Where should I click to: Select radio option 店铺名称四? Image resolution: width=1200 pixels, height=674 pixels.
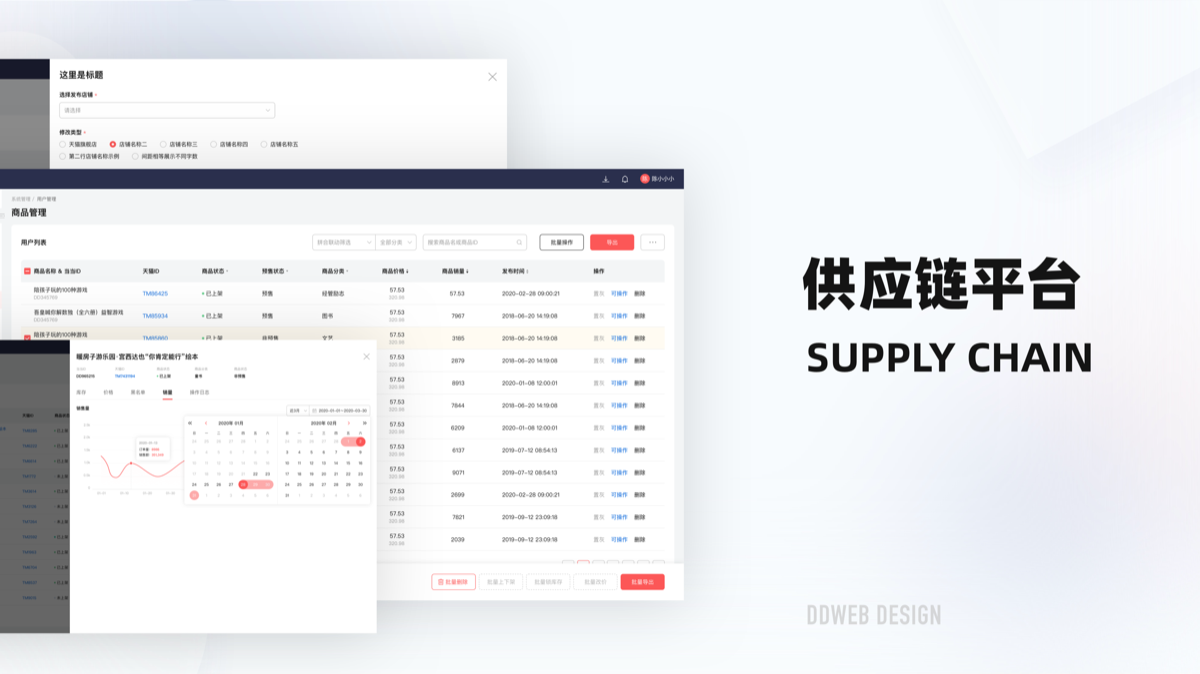pos(213,144)
